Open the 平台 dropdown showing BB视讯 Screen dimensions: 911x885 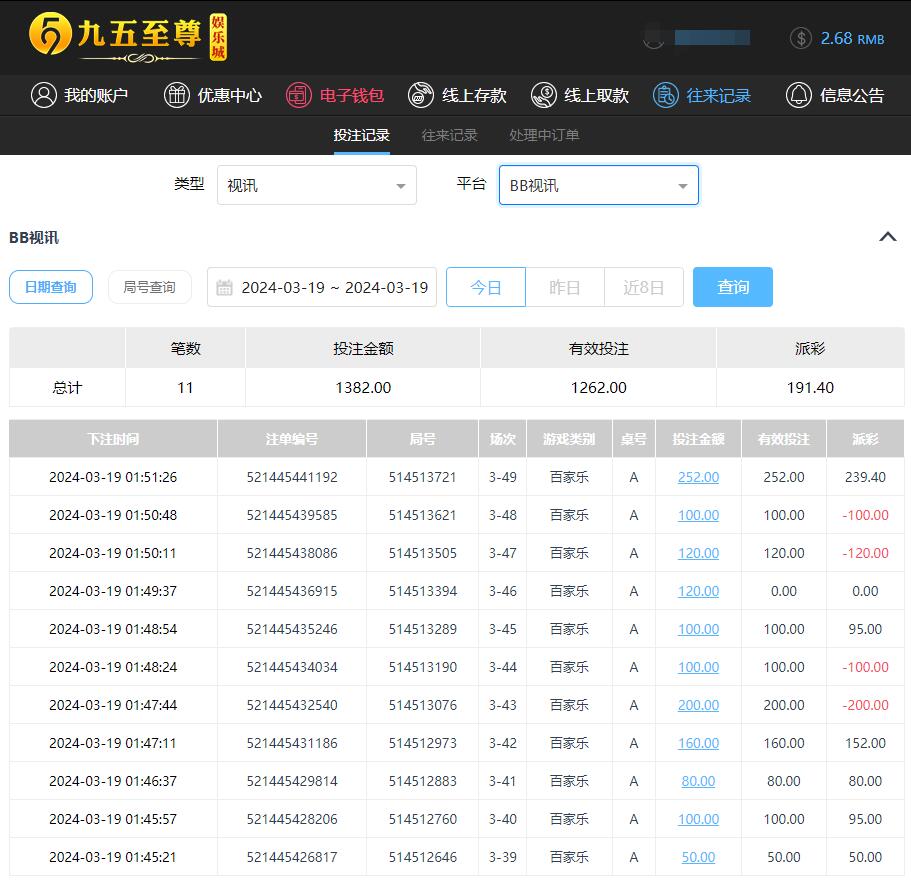(x=598, y=185)
